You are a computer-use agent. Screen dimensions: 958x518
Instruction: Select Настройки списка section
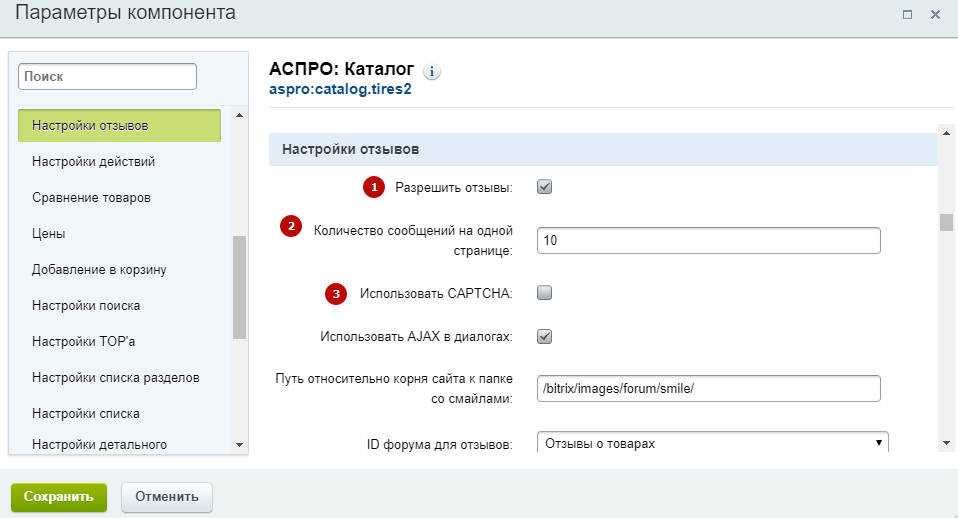(x=86, y=414)
